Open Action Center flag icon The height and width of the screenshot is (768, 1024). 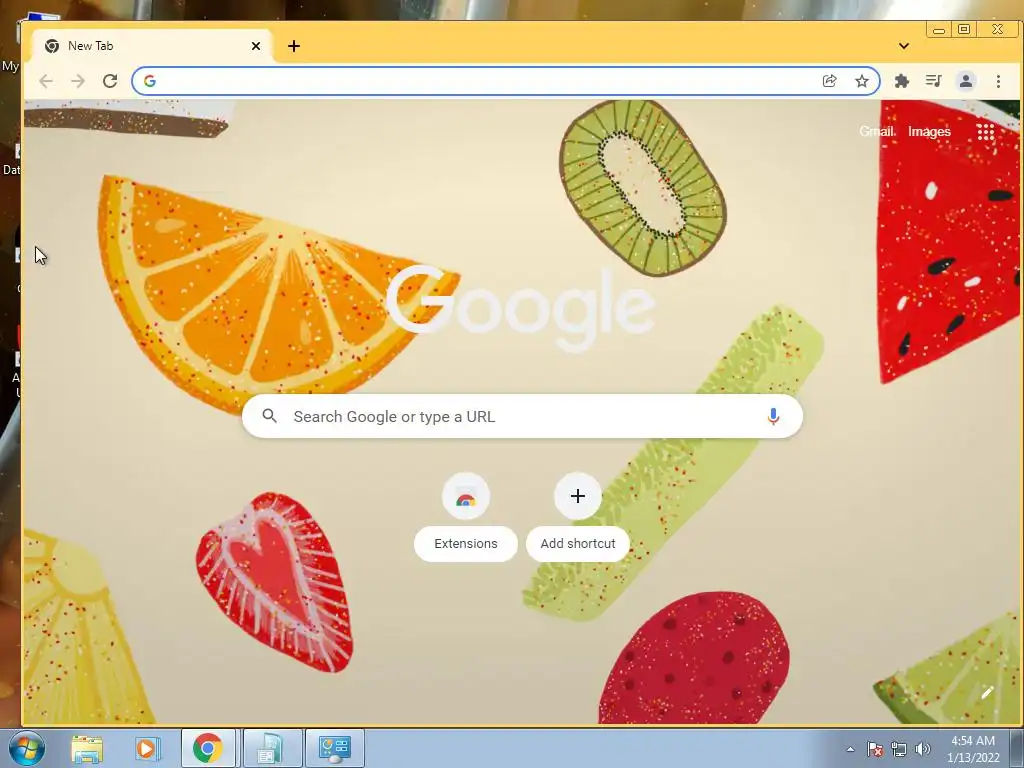click(874, 749)
